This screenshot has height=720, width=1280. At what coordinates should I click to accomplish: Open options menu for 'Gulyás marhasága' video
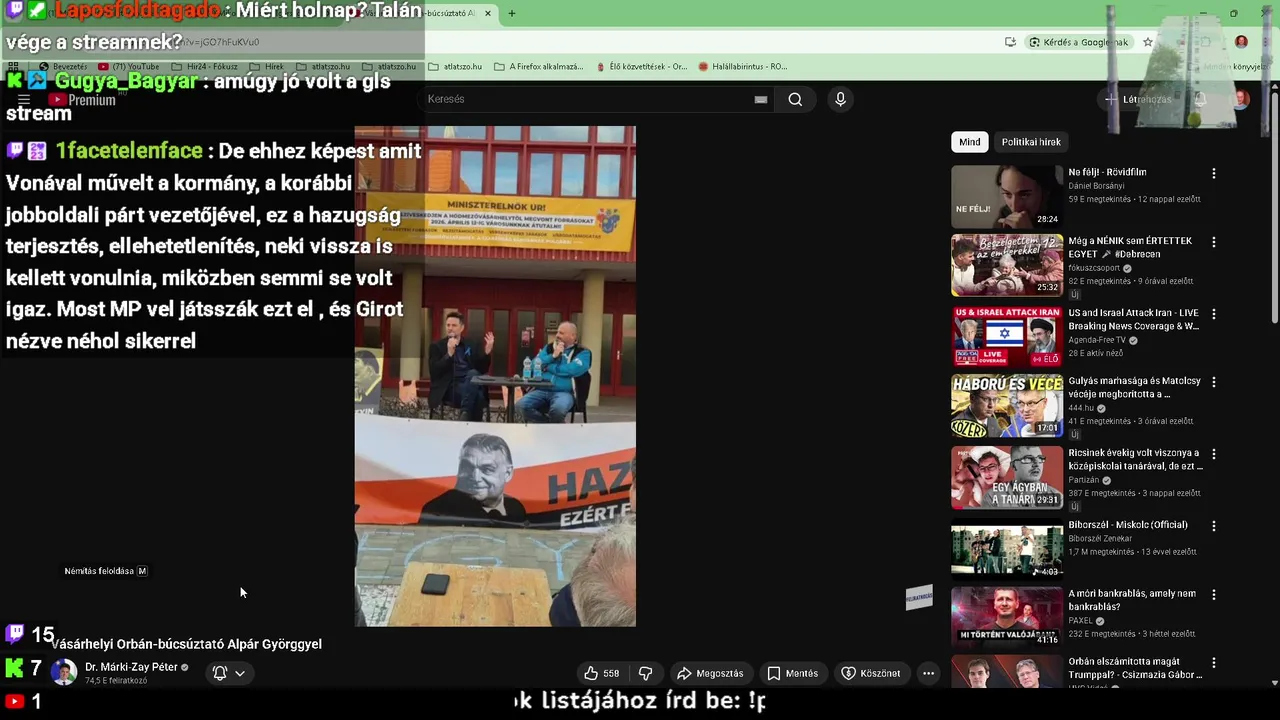tap(1214, 382)
